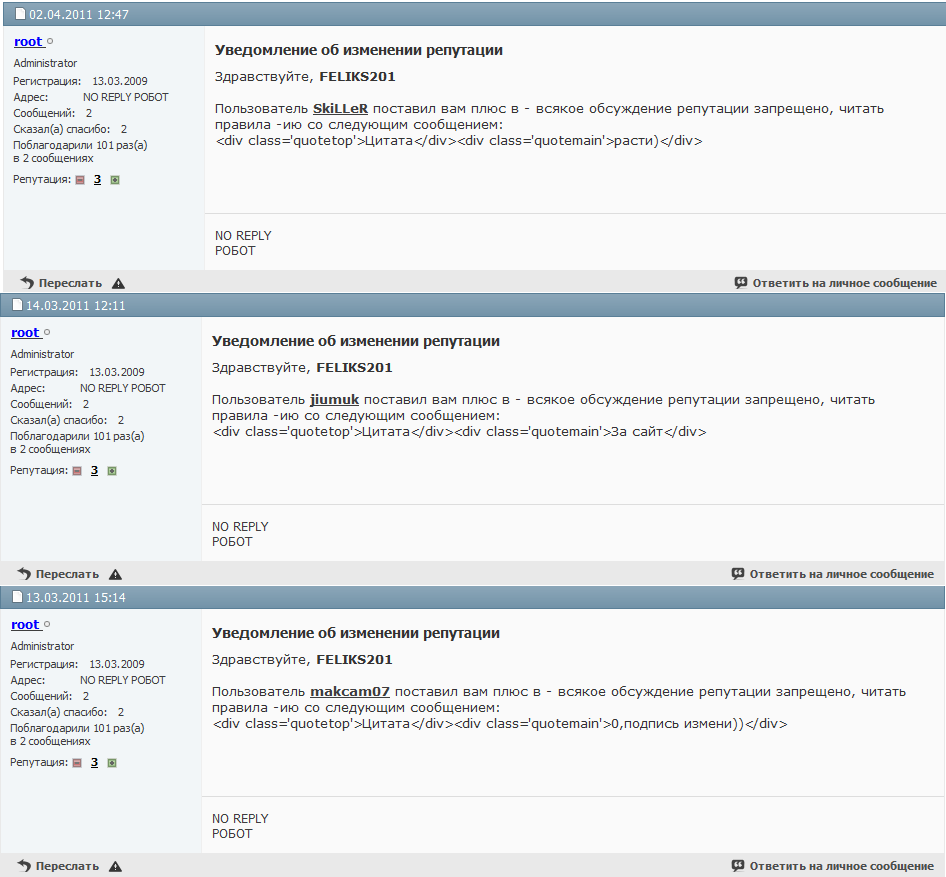Raise reputation with the green plus in the 14.03.2011 message
The width and height of the screenshot is (946, 877).
[112, 471]
